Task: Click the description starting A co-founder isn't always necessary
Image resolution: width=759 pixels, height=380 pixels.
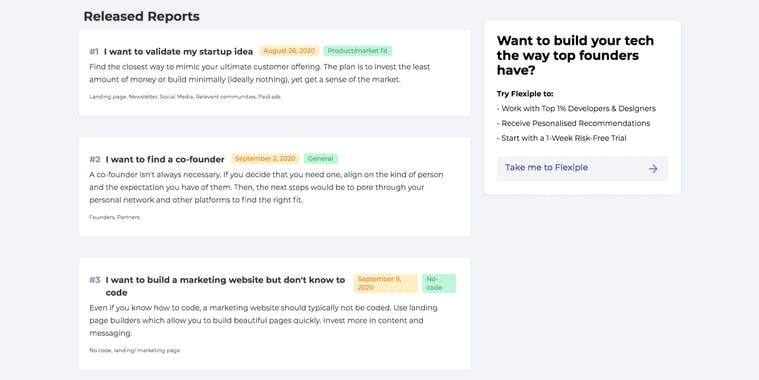Action: (266, 187)
